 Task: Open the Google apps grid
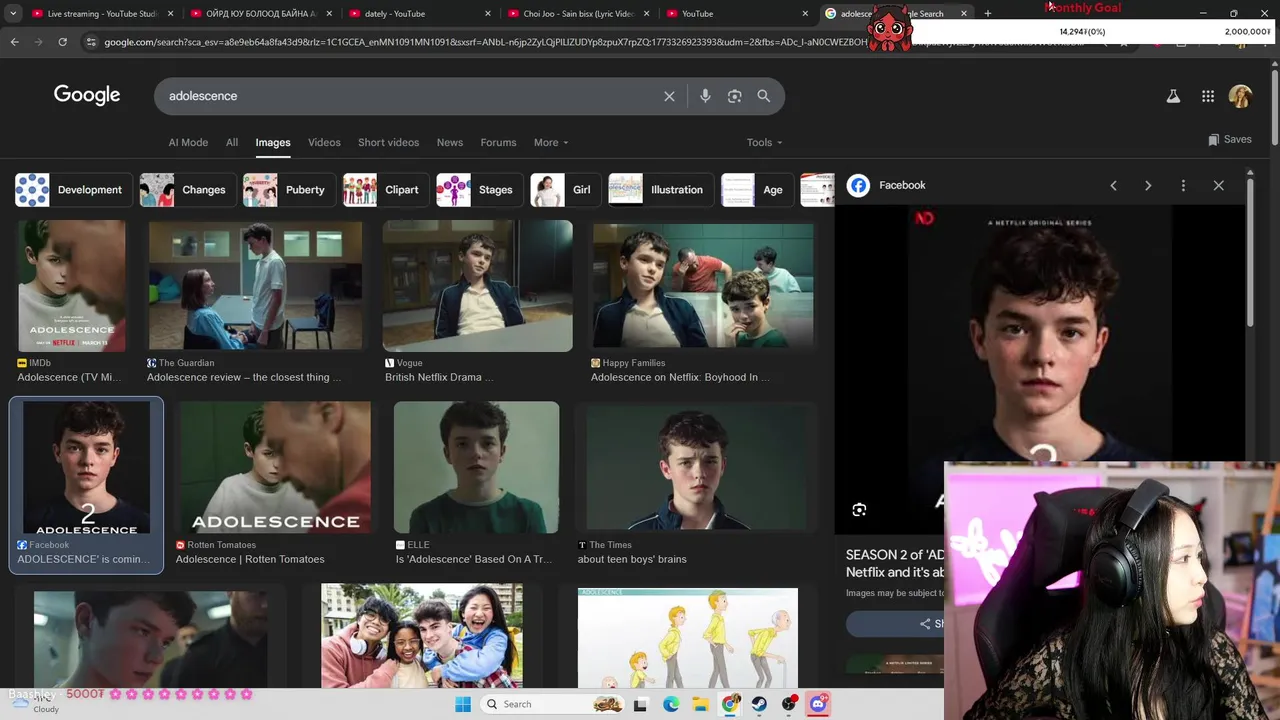click(x=1208, y=96)
